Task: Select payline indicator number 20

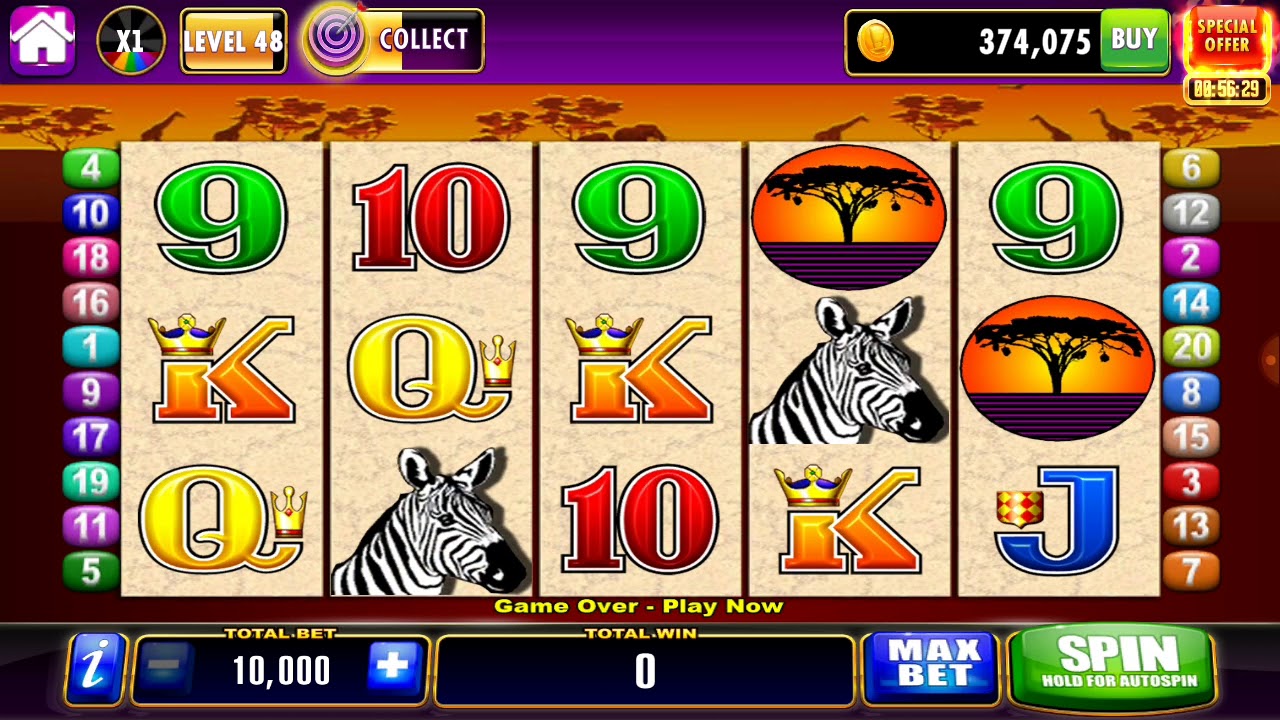Action: tap(1191, 347)
